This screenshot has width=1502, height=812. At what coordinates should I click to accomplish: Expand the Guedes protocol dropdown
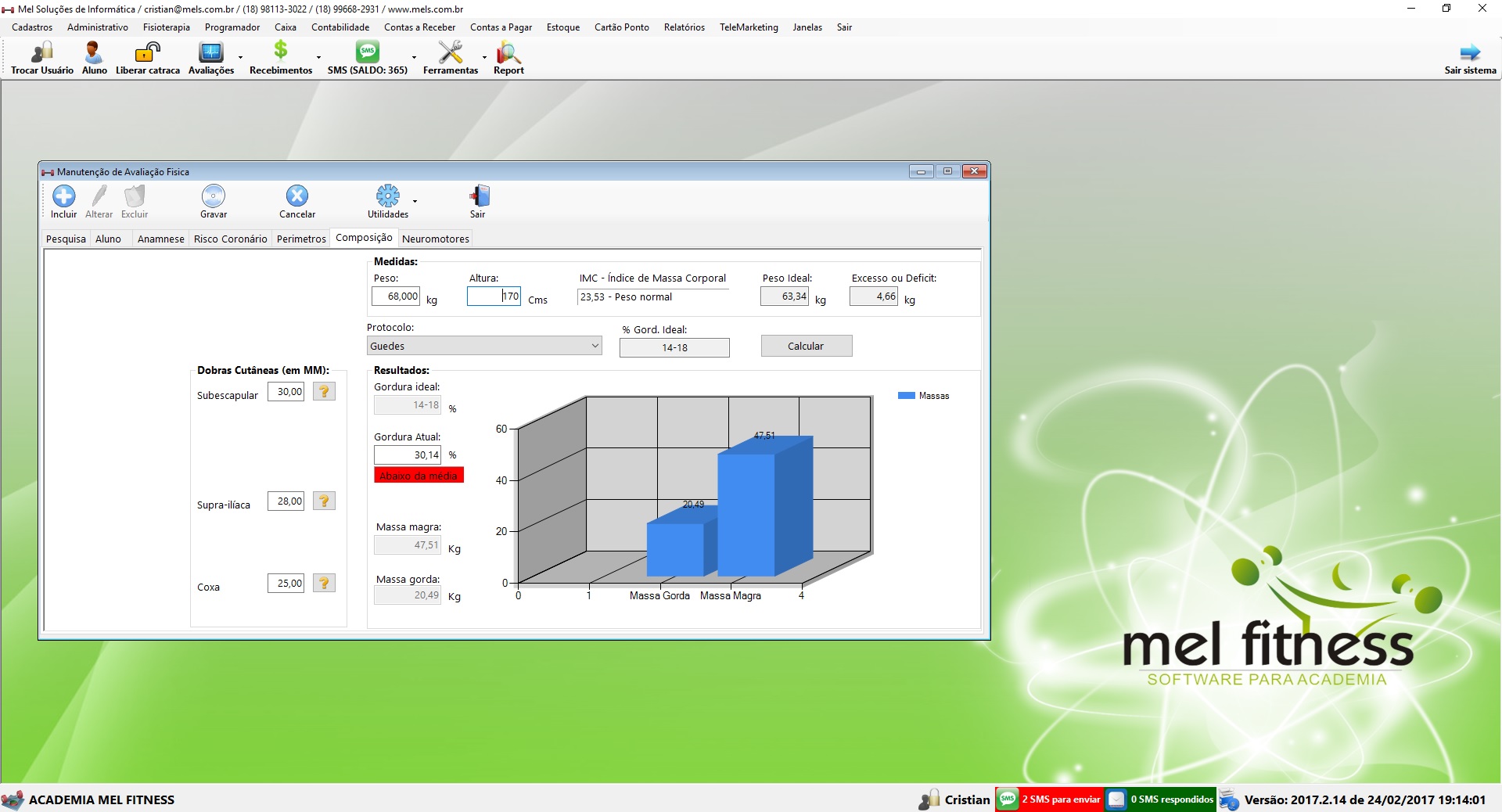[595, 346]
